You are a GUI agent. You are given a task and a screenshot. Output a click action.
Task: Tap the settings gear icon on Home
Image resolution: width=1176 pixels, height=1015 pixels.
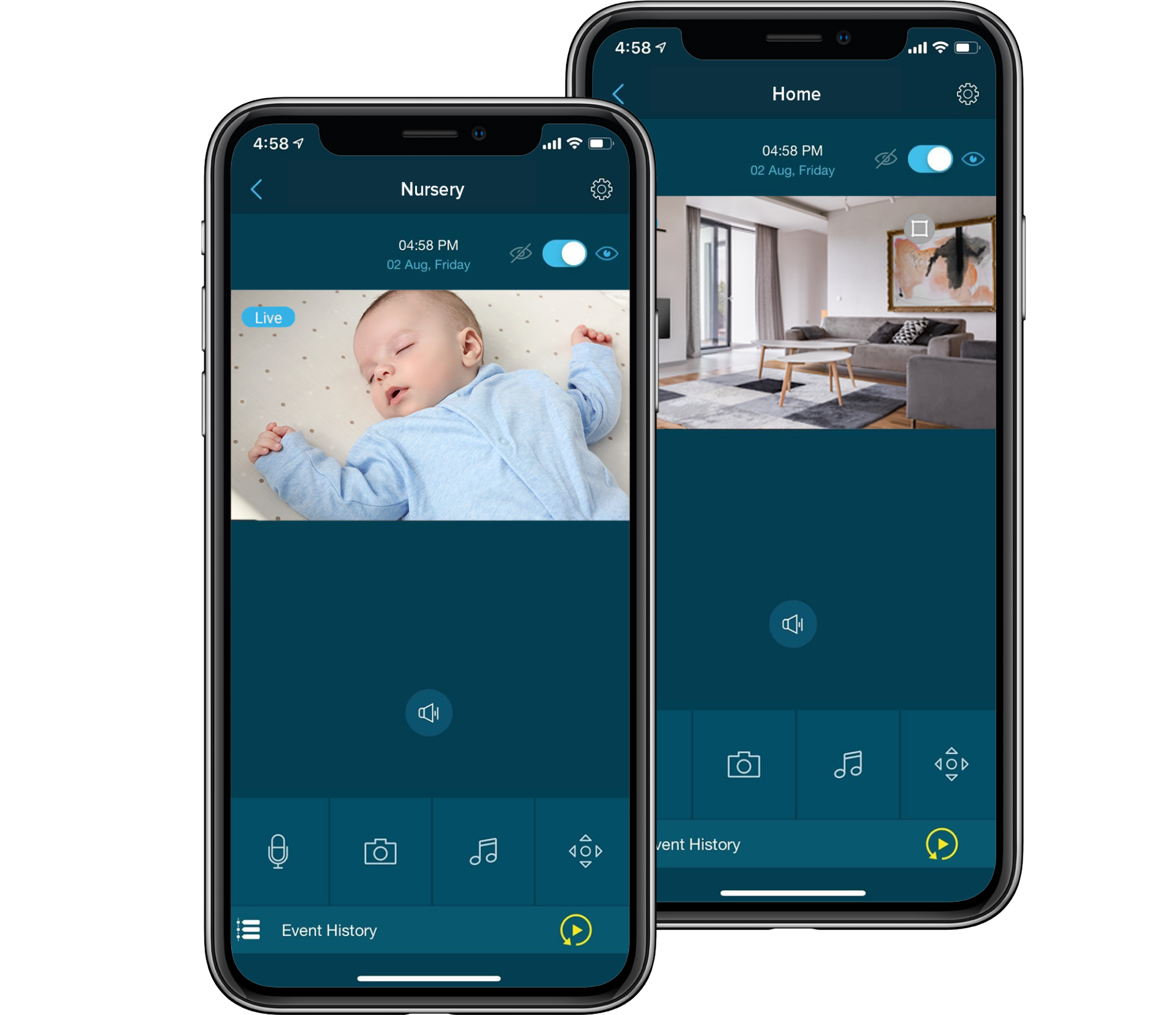[967, 94]
